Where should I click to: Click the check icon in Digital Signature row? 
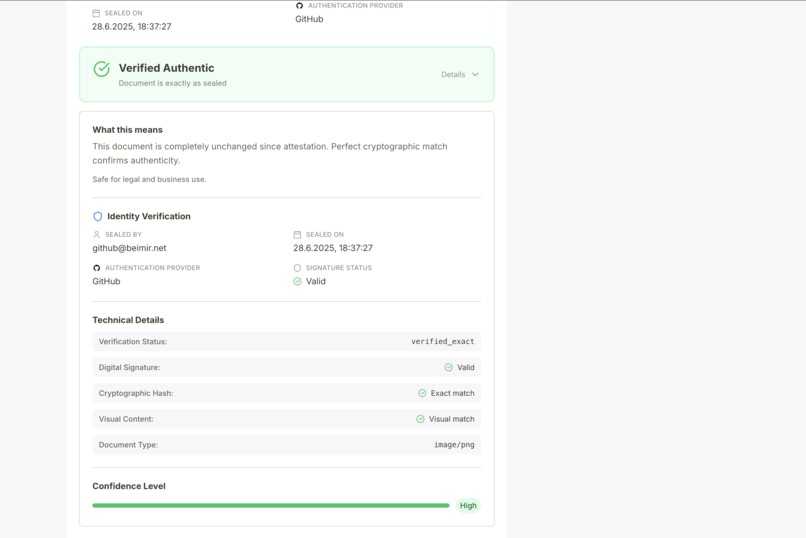tap(449, 367)
